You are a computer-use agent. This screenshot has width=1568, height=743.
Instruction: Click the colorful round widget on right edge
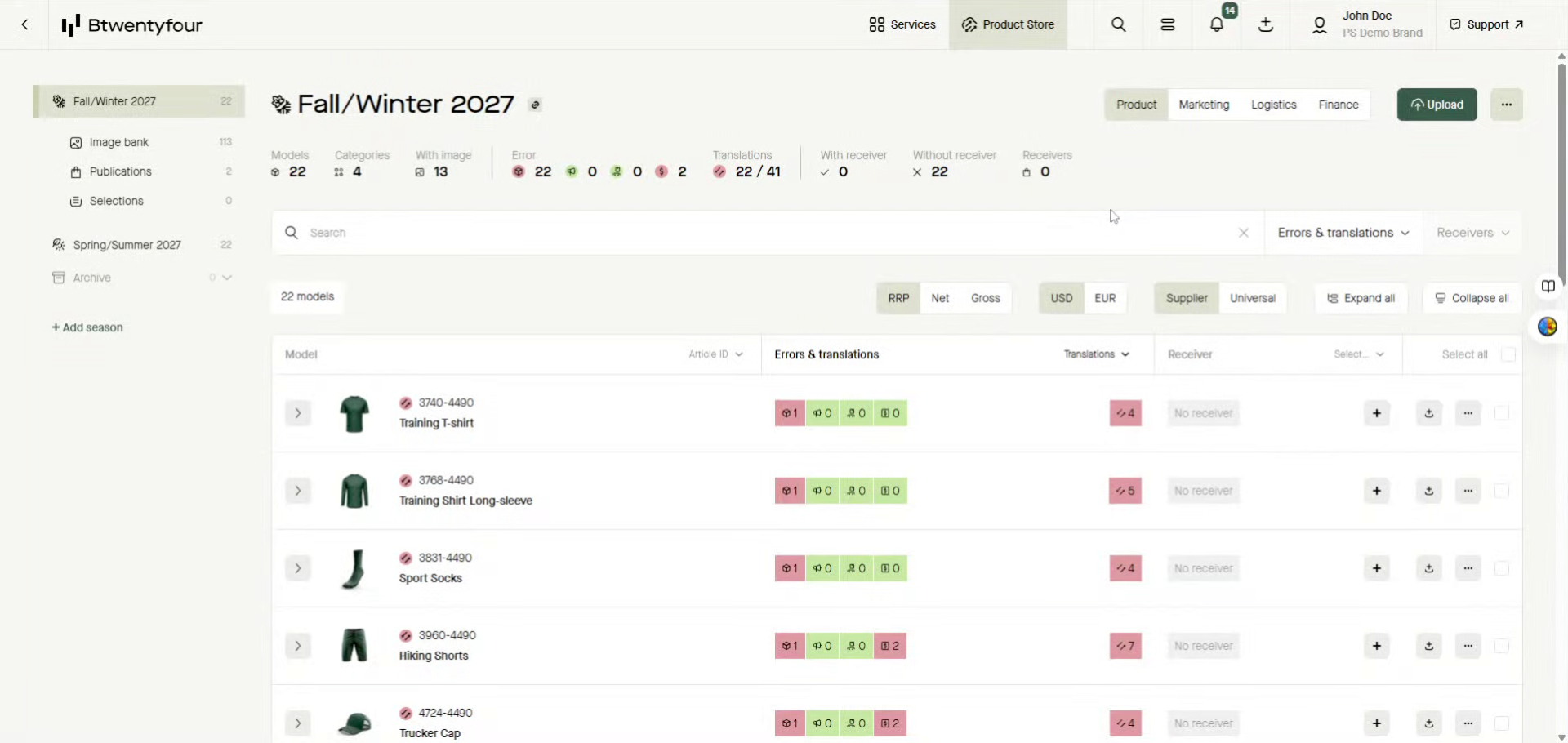pyautogui.click(x=1548, y=327)
